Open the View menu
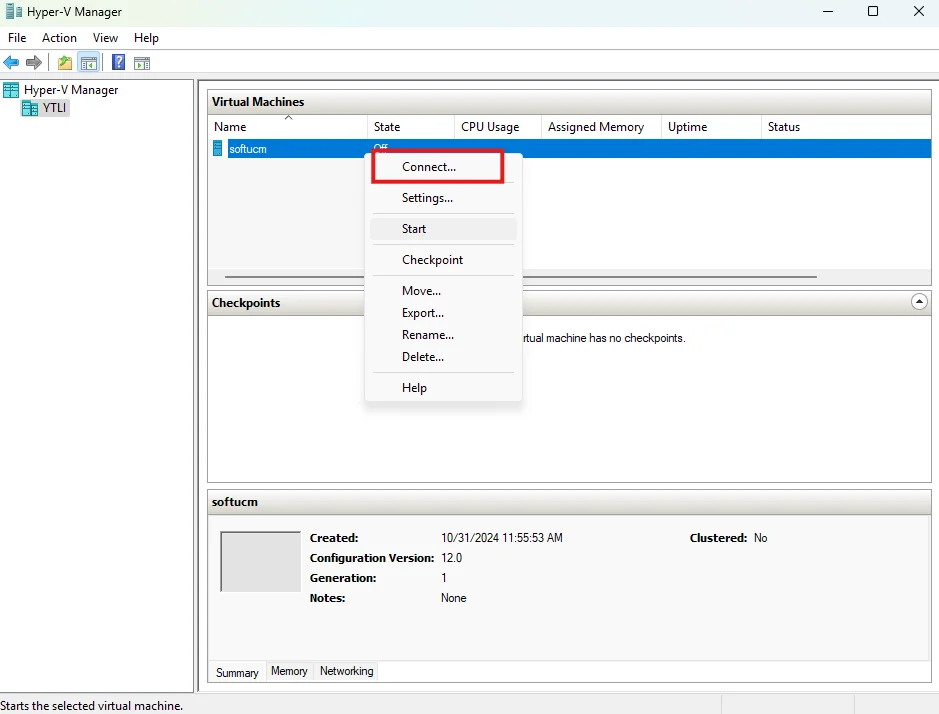 (105, 38)
